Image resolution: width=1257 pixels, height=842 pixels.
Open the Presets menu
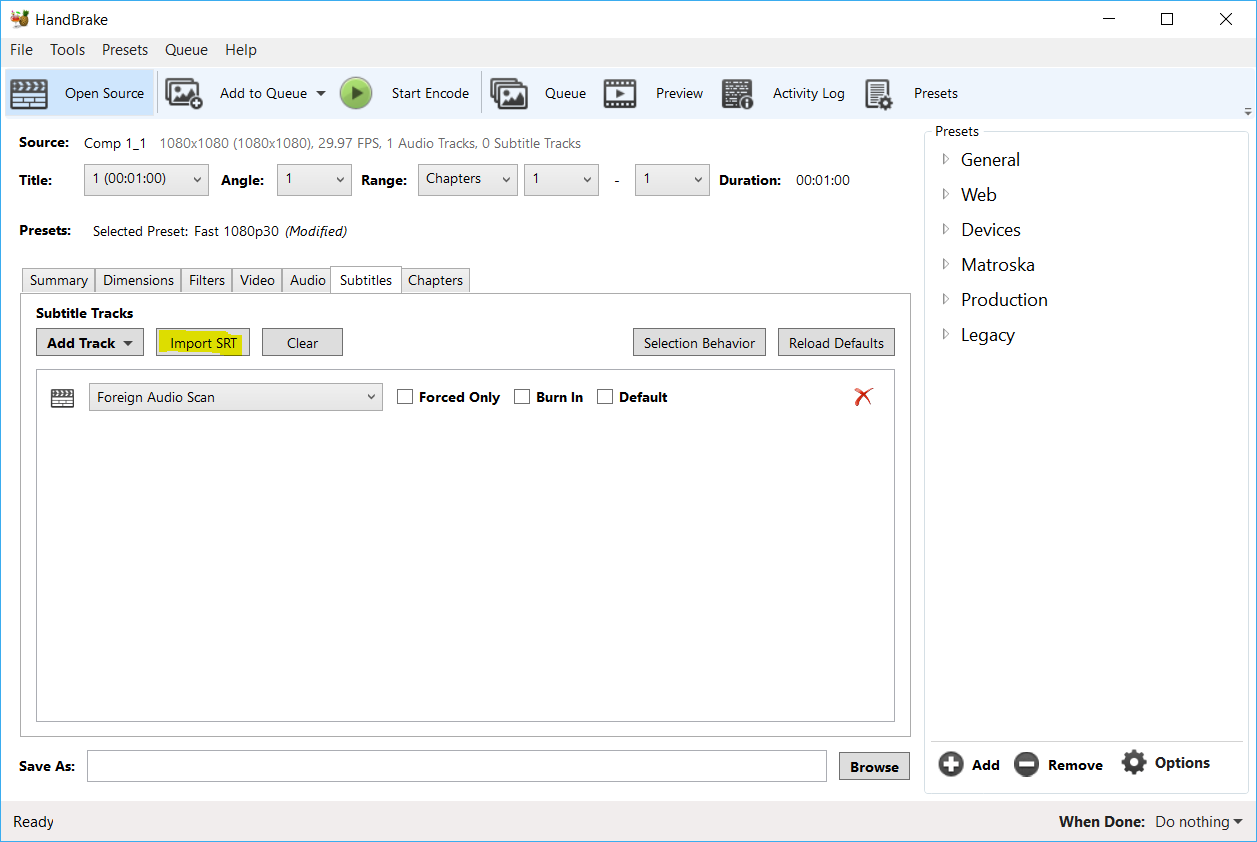tap(125, 50)
